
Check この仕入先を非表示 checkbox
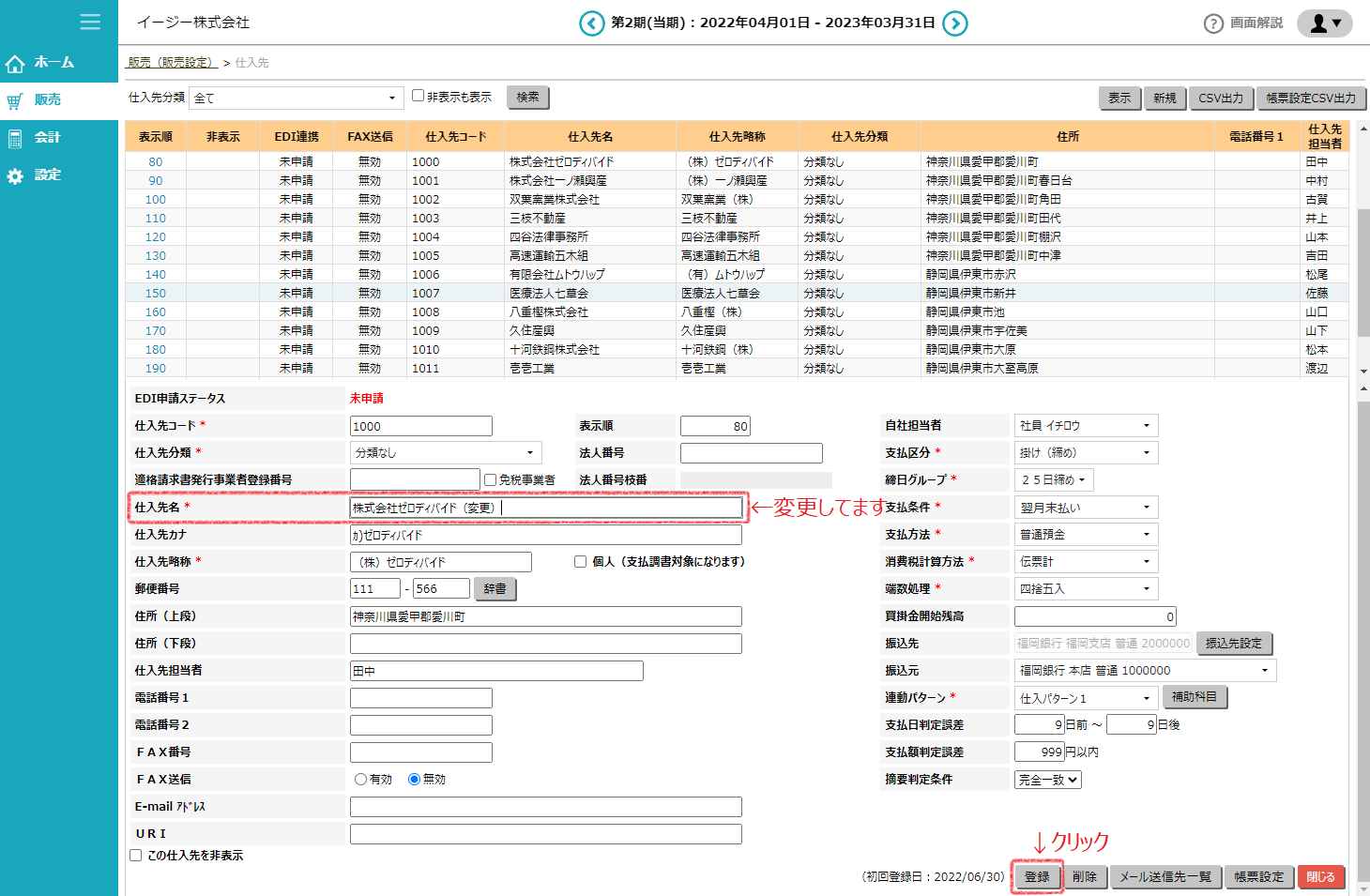[x=136, y=855]
